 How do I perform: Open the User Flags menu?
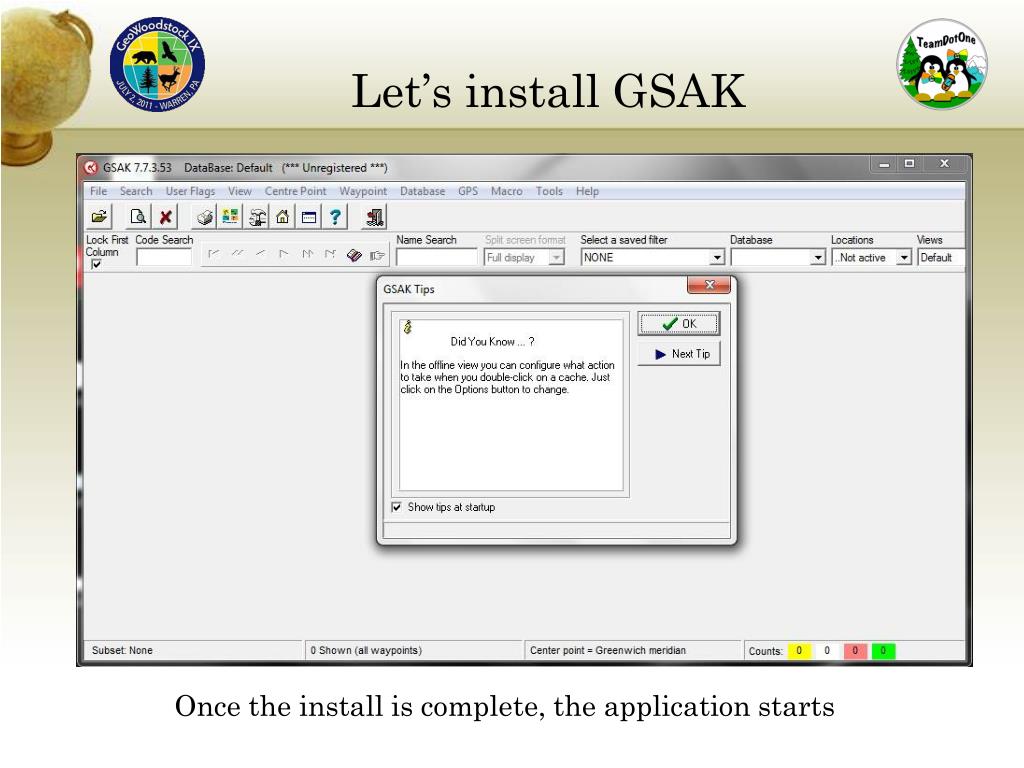pos(190,191)
